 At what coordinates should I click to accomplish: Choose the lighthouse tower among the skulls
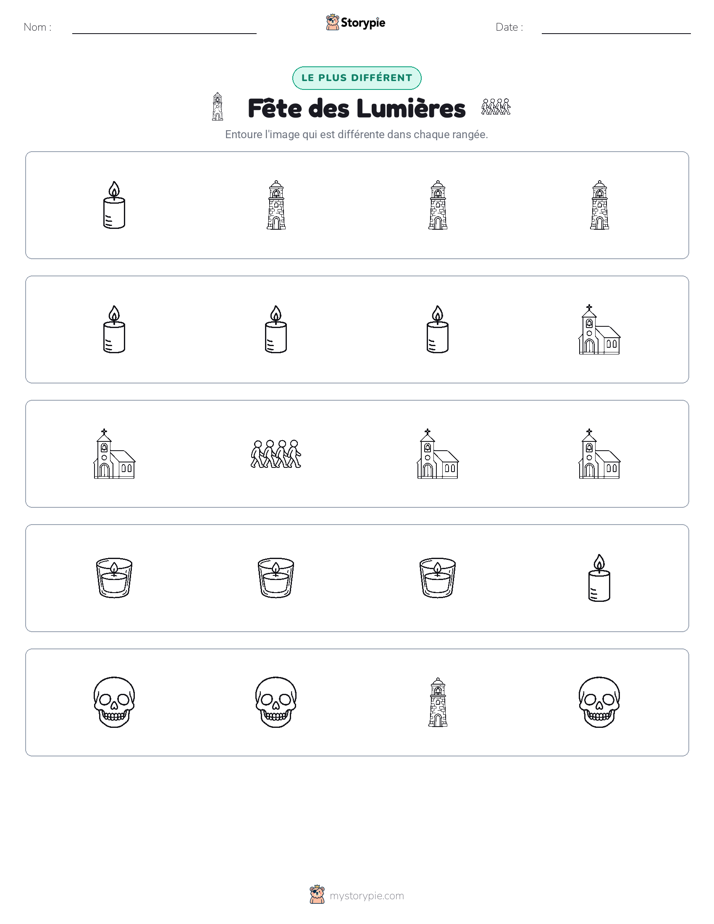coord(438,702)
